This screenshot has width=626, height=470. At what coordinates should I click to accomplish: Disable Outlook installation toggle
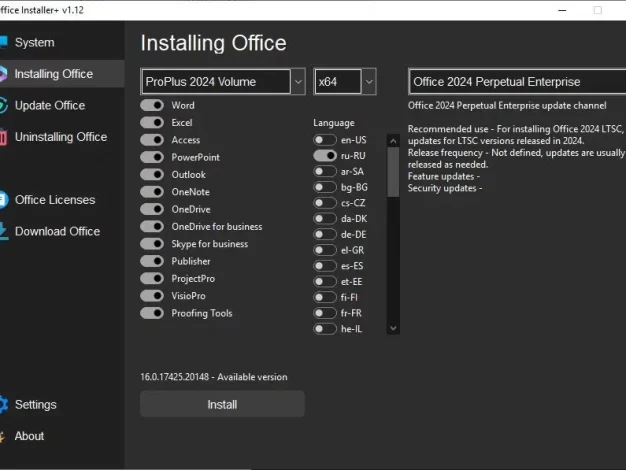click(x=152, y=175)
